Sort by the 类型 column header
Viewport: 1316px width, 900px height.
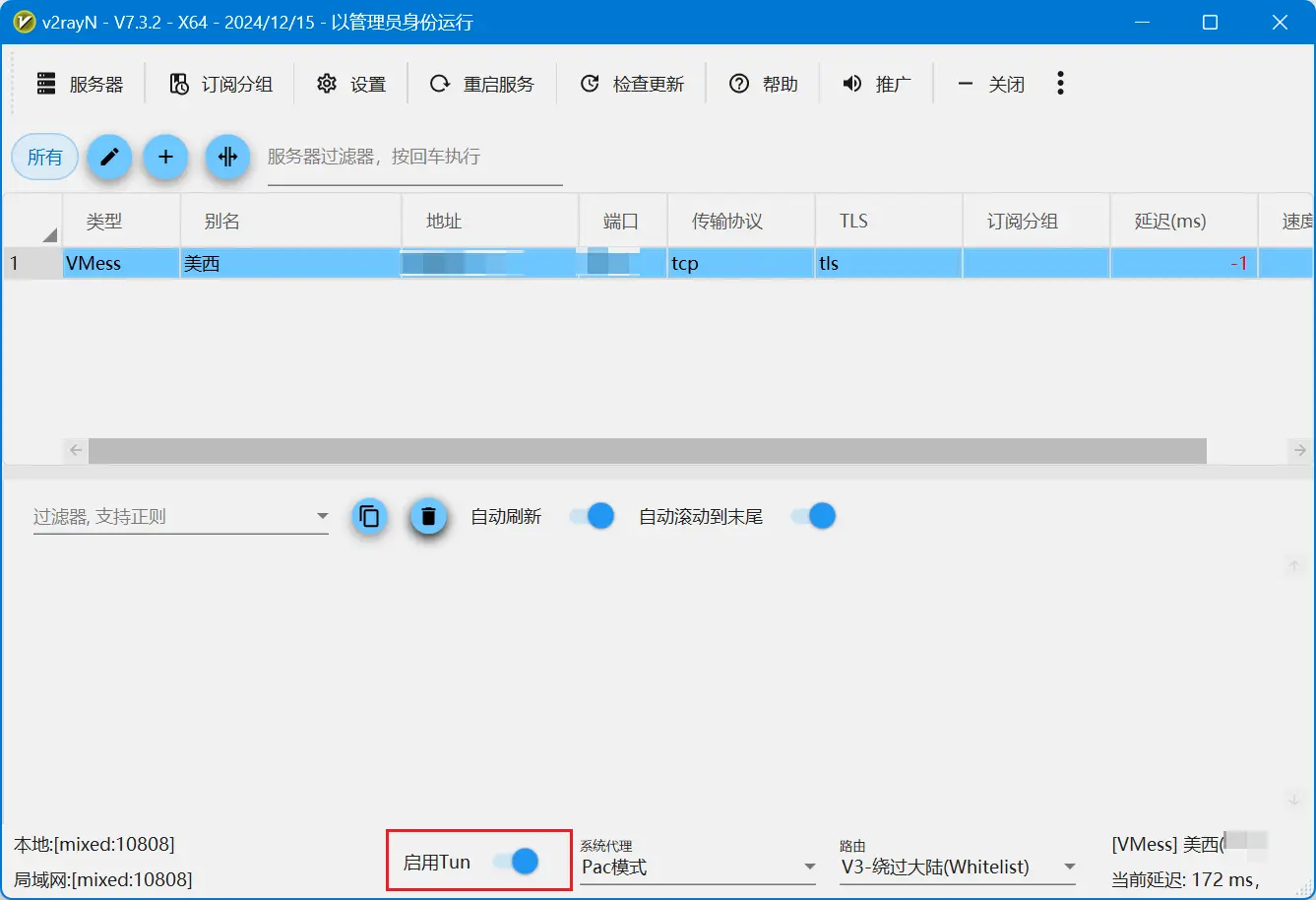point(122,222)
